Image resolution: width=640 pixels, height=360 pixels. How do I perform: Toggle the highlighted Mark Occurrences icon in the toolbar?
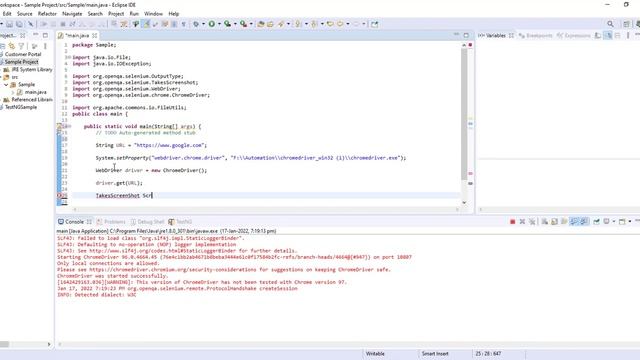(146, 24)
